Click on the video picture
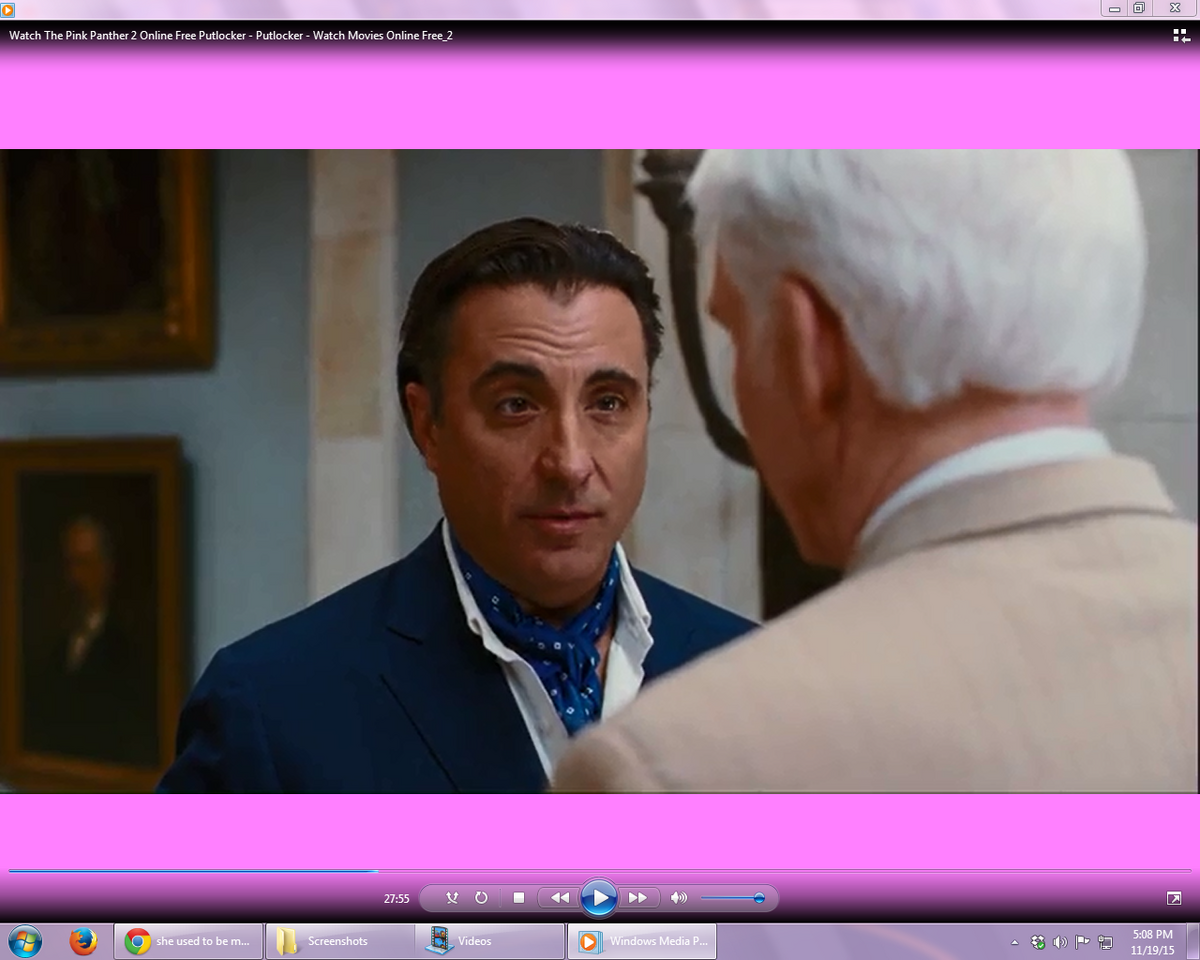The height and width of the screenshot is (960, 1200). coord(600,471)
